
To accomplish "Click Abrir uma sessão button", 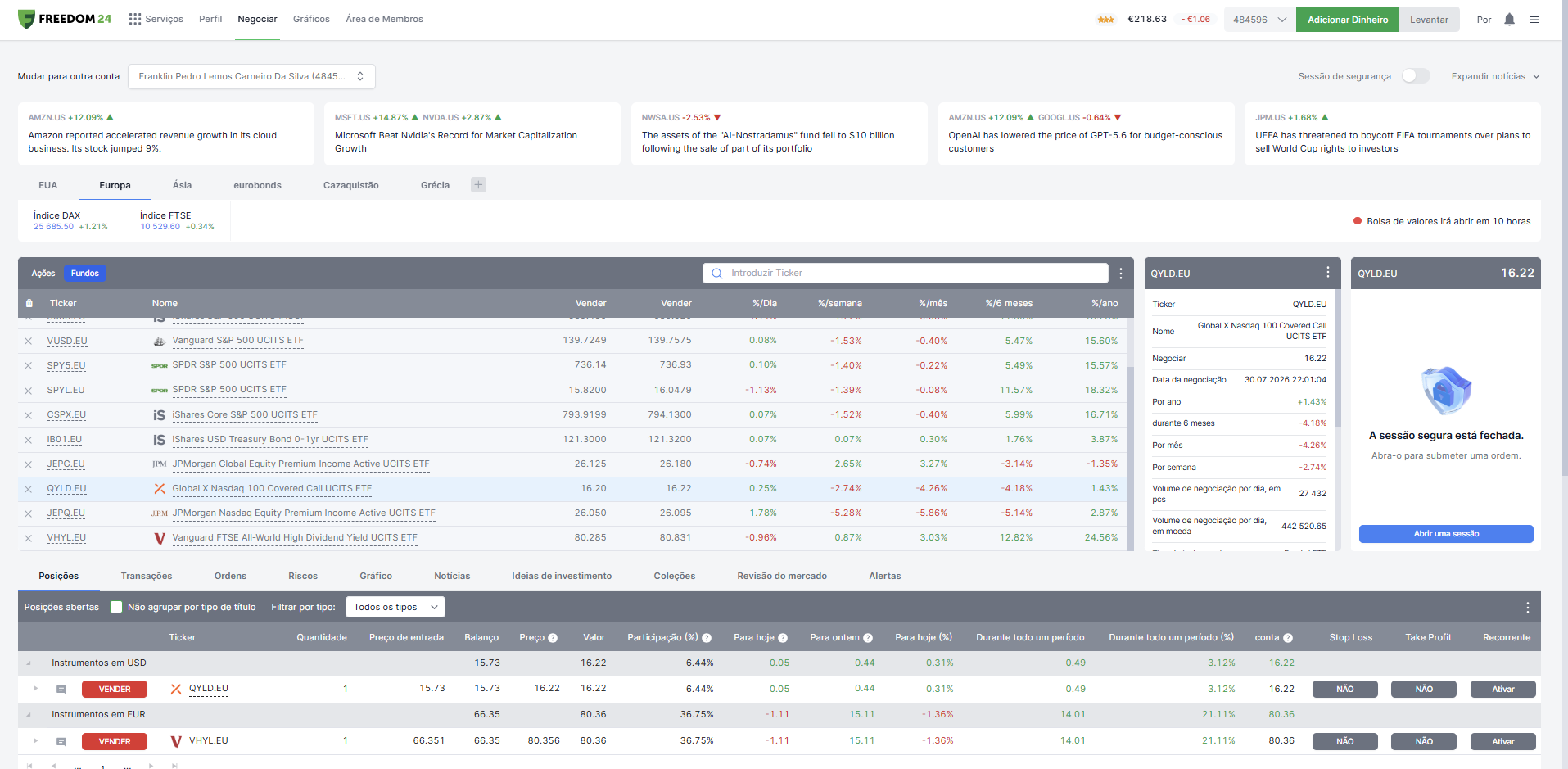I will tap(1446, 534).
